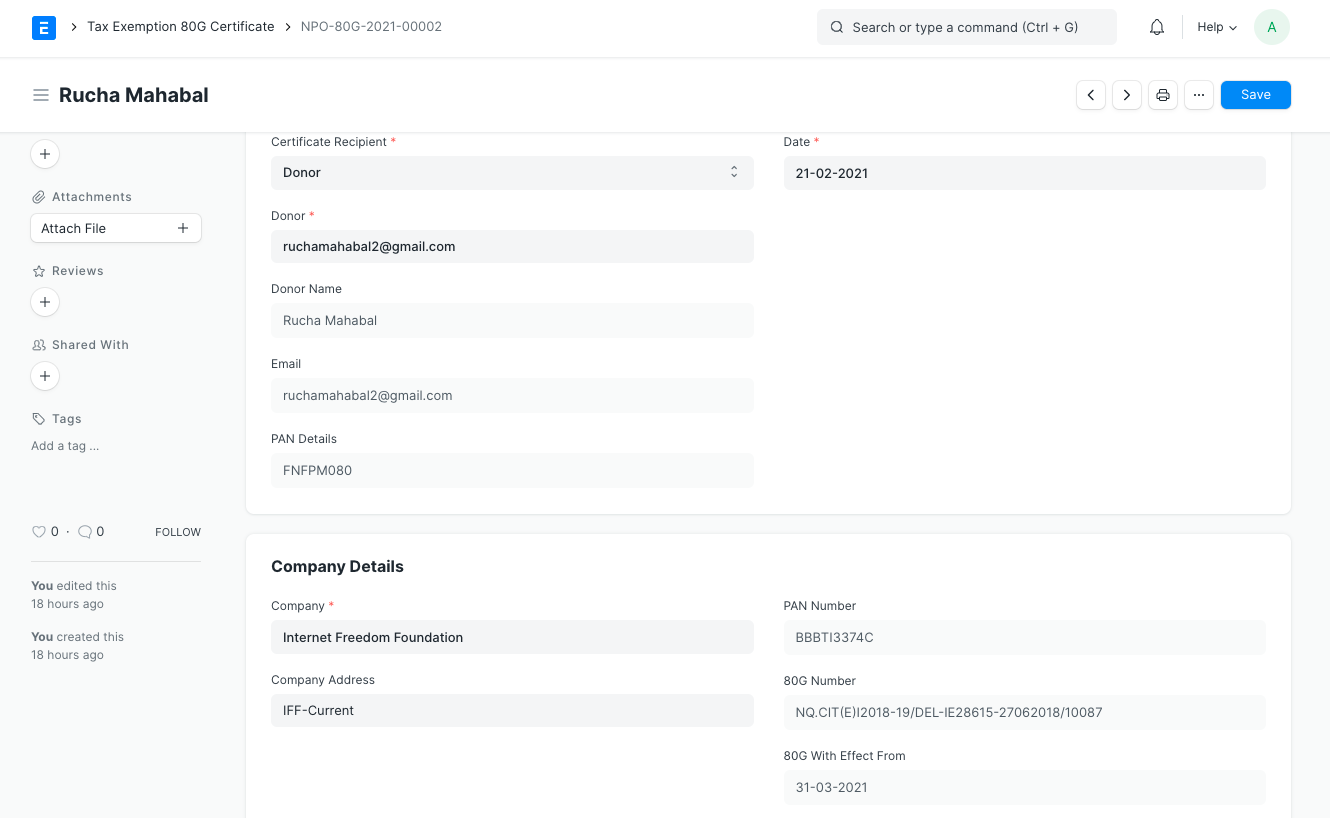This screenshot has height=818, width=1330.
Task: Add a Shared With user
Action: click(x=45, y=376)
